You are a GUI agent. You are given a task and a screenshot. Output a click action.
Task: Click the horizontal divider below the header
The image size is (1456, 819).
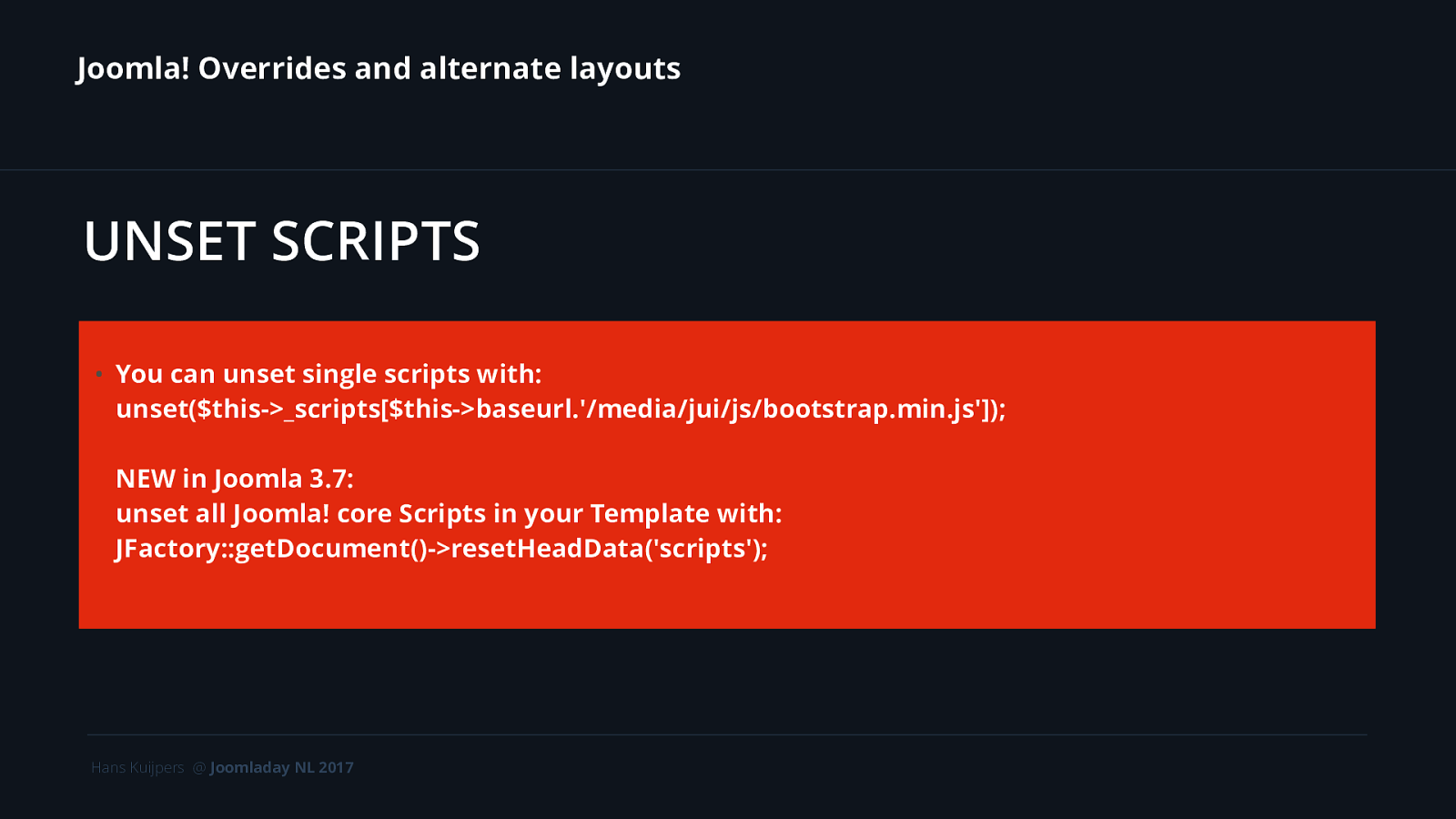click(x=728, y=170)
